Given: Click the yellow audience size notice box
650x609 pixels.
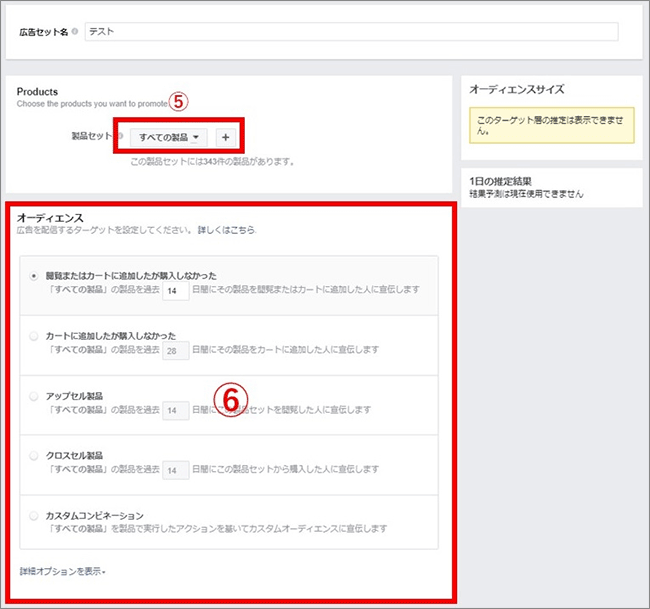Looking at the screenshot, I should coord(551,126).
